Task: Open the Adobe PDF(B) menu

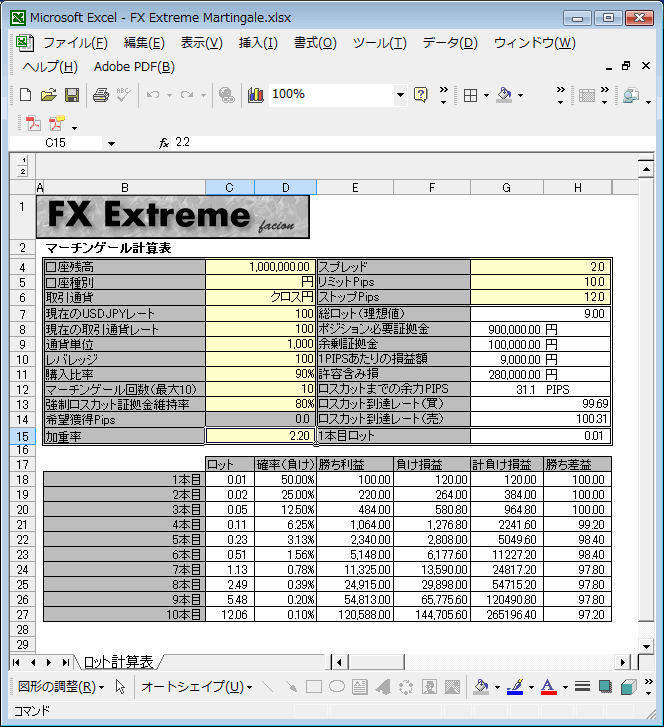Action: [134, 67]
